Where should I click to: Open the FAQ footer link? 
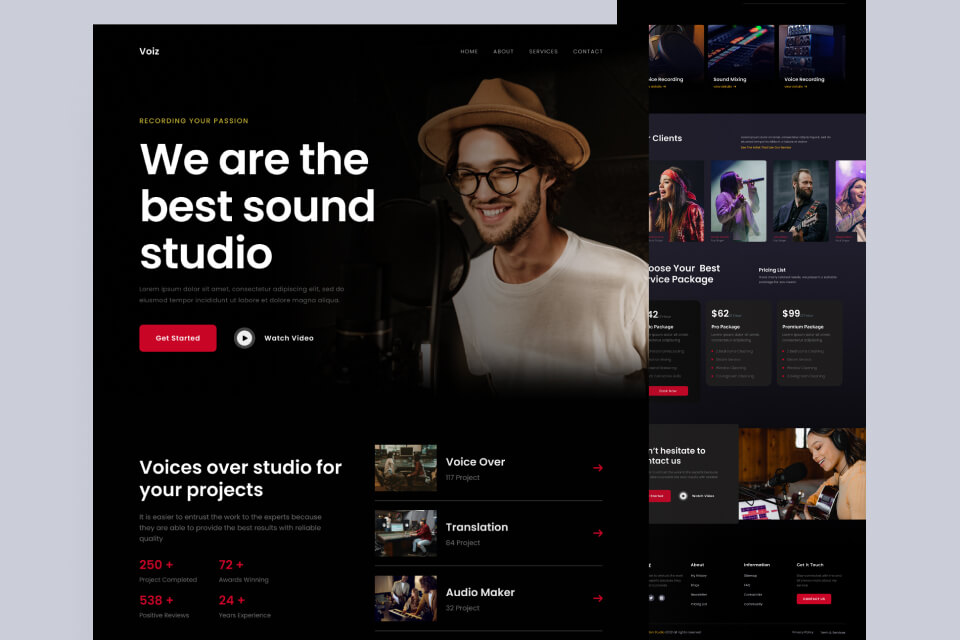[747, 585]
